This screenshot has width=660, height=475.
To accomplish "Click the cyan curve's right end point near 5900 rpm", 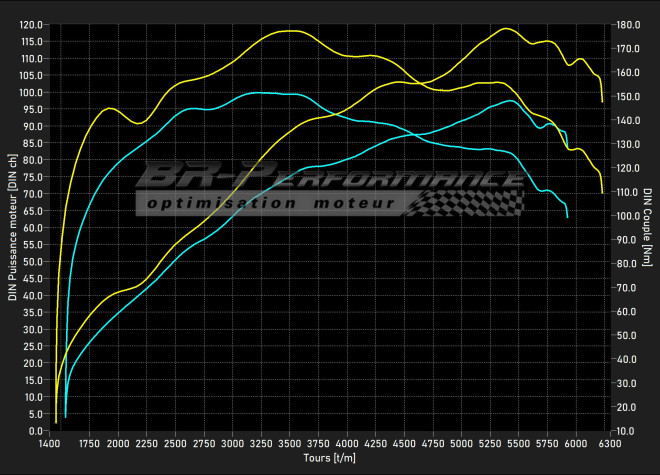I will point(567,216).
